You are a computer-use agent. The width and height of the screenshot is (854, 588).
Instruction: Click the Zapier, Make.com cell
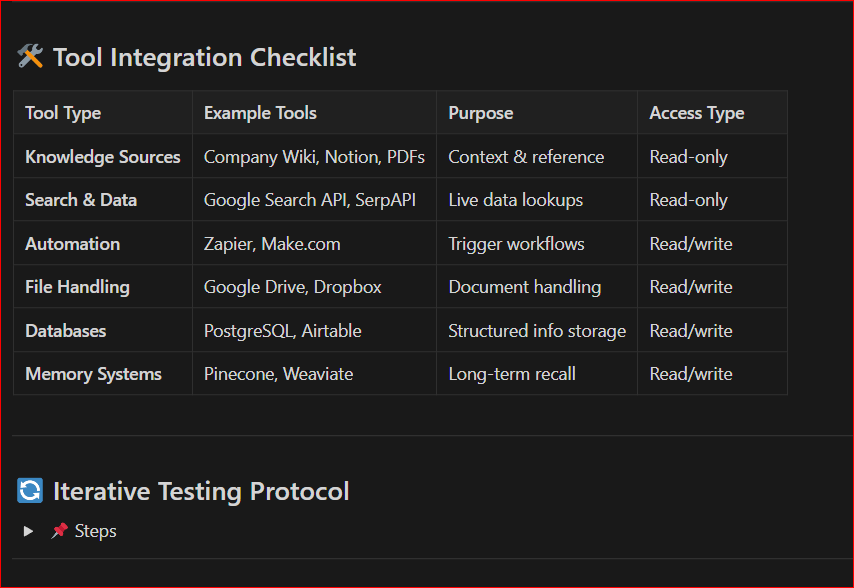click(272, 244)
